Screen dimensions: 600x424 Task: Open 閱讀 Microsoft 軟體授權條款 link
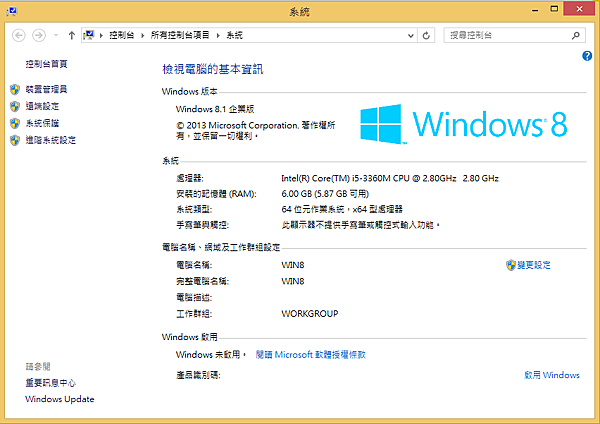coord(310,355)
